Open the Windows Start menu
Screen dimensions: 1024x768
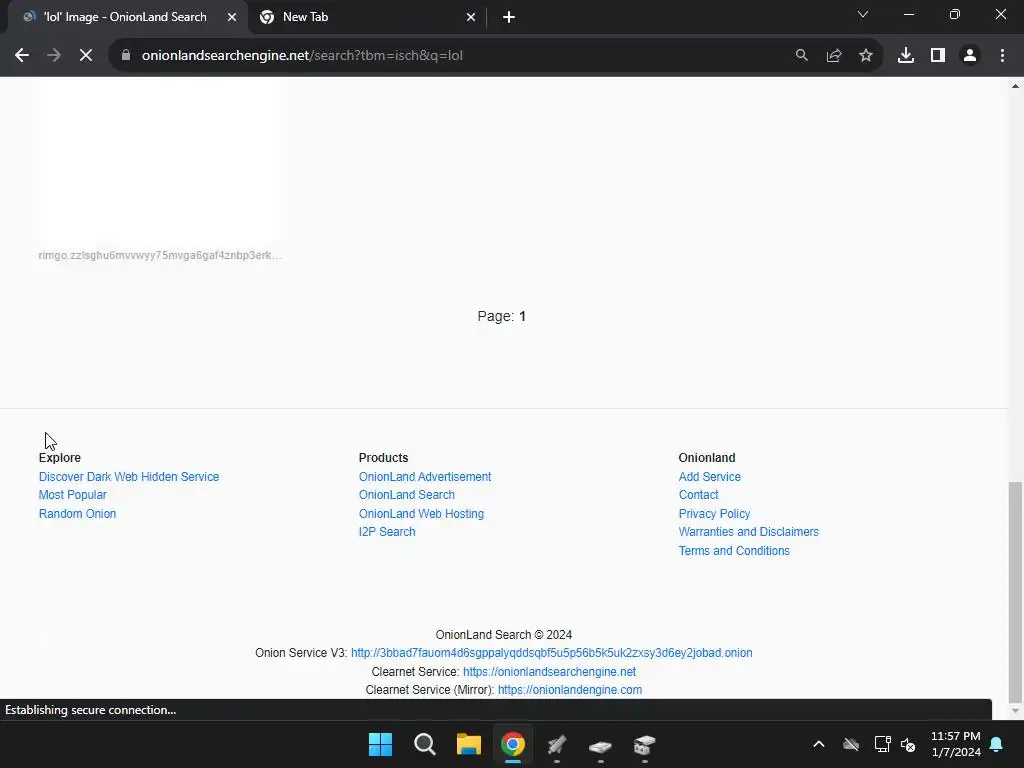pyautogui.click(x=380, y=744)
